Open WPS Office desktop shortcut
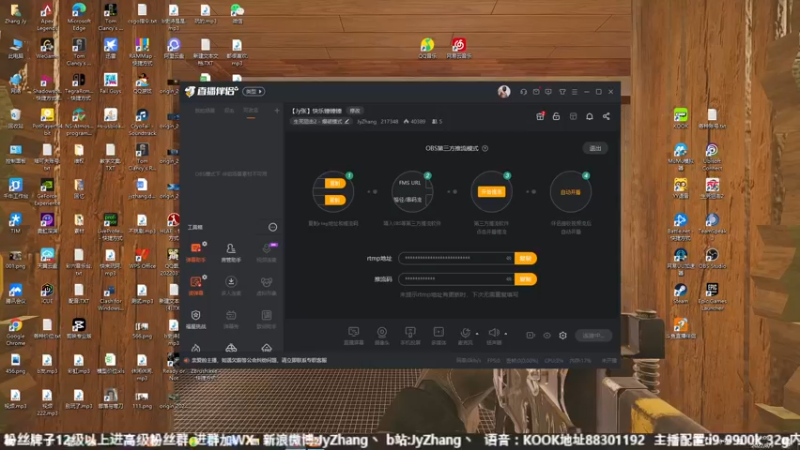Image resolution: width=800 pixels, height=450 pixels. [142, 258]
